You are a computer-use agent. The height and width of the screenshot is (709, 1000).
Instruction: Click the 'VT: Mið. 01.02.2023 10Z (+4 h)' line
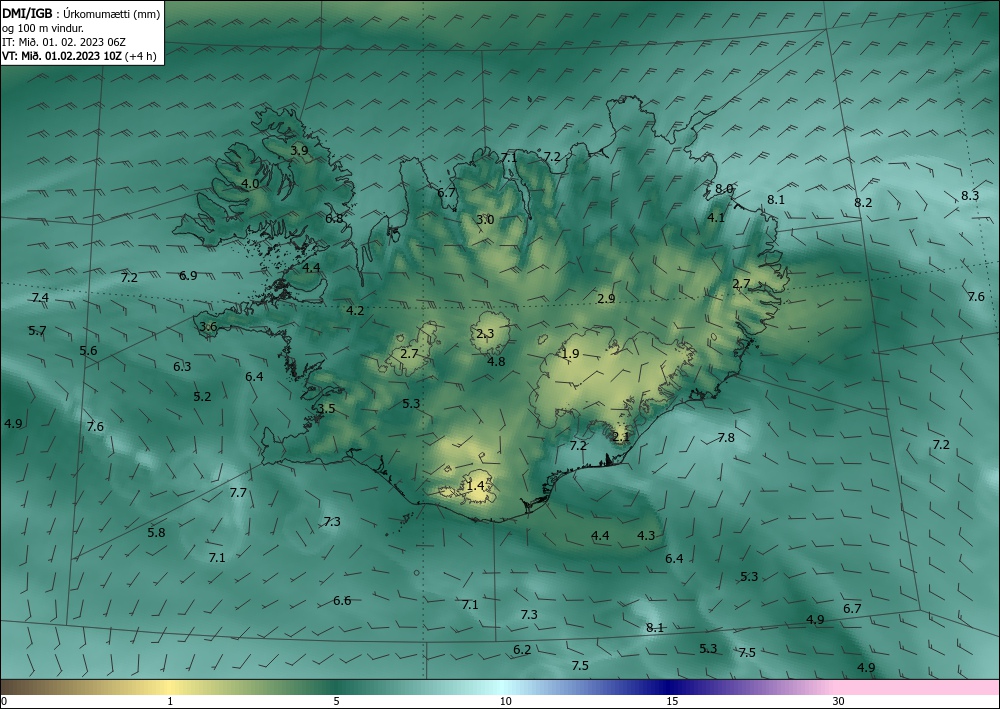pos(79,55)
